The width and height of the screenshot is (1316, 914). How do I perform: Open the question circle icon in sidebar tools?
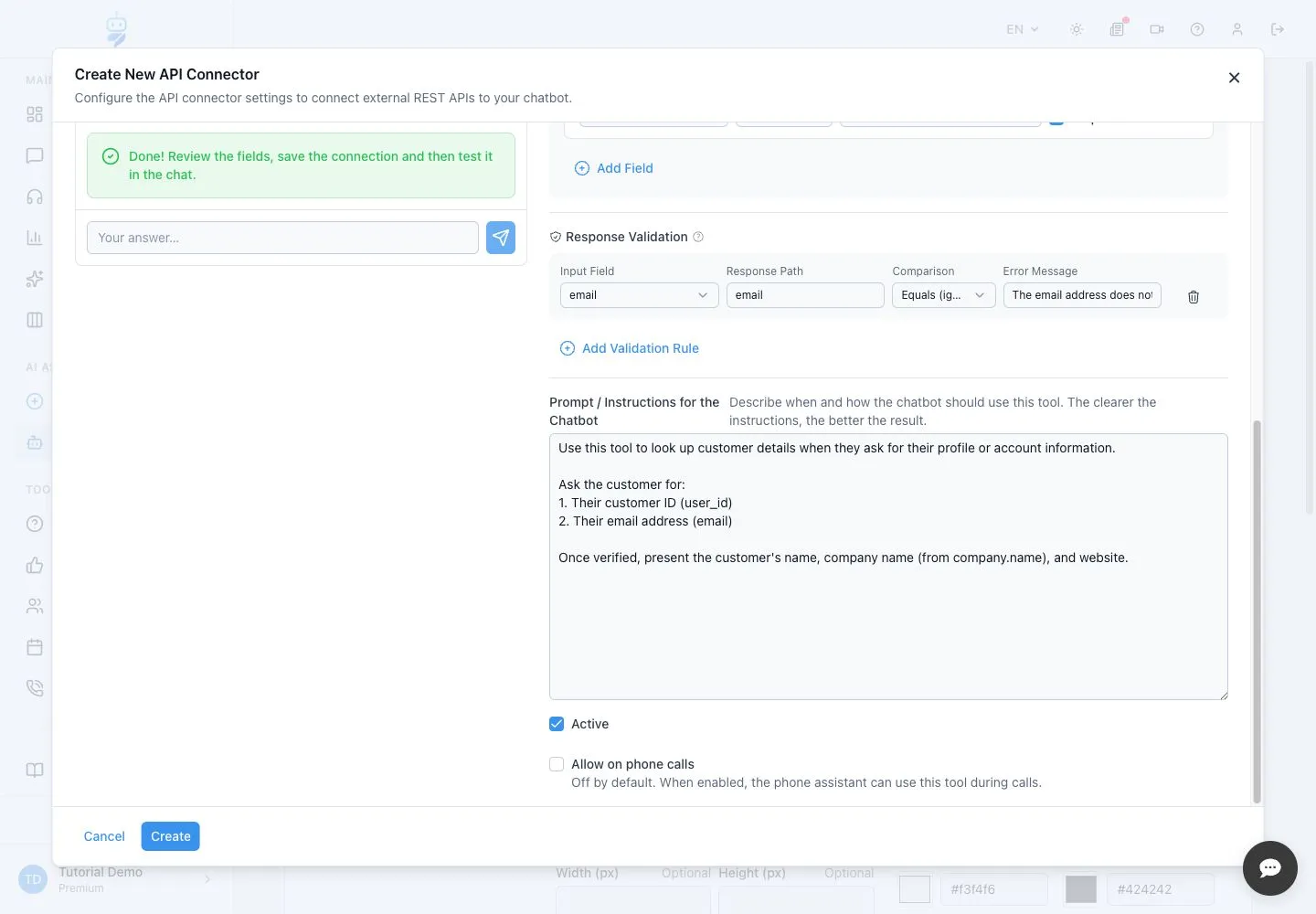[35, 524]
